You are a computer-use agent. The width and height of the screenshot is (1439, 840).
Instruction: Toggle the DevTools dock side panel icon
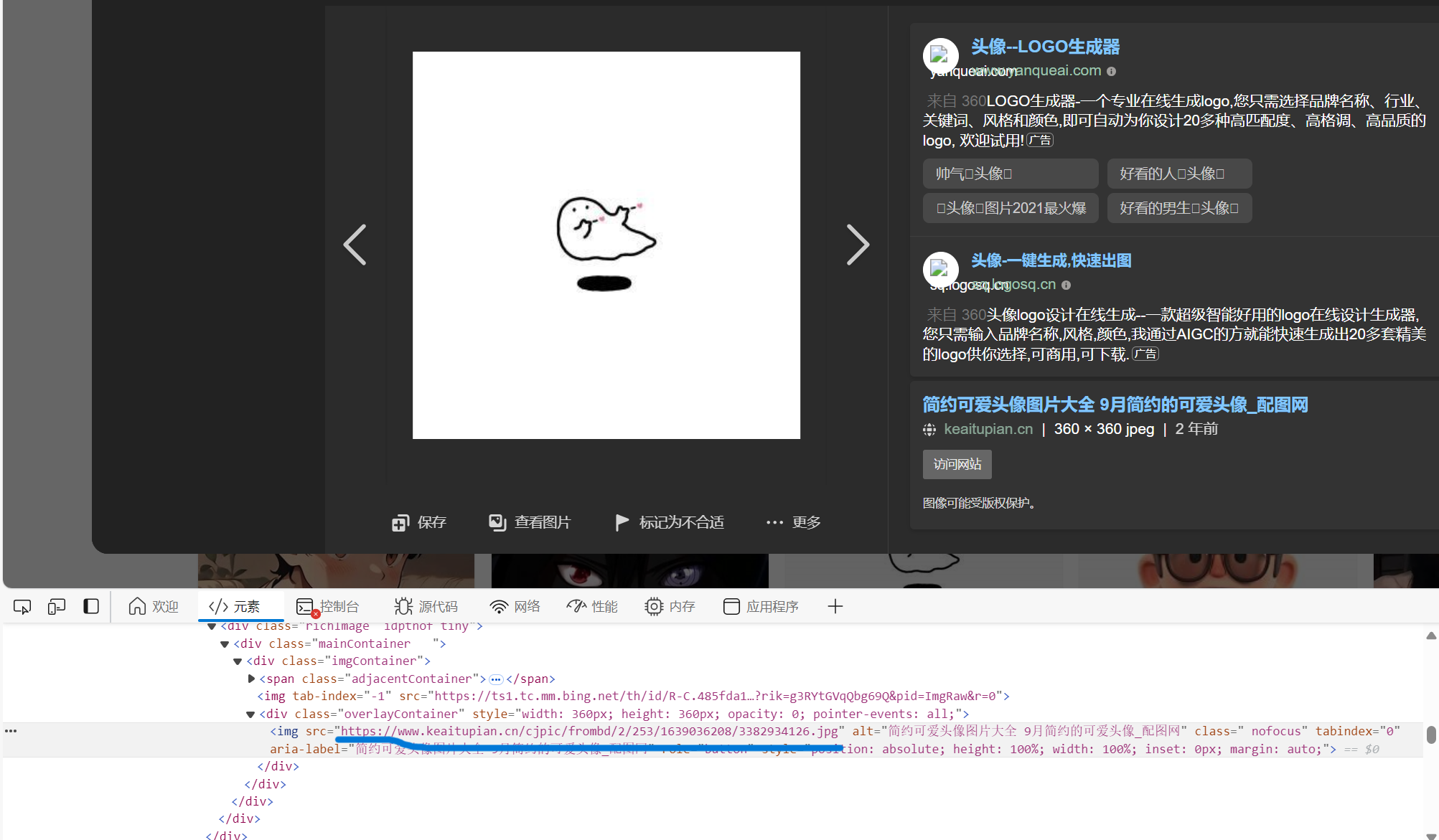91,607
